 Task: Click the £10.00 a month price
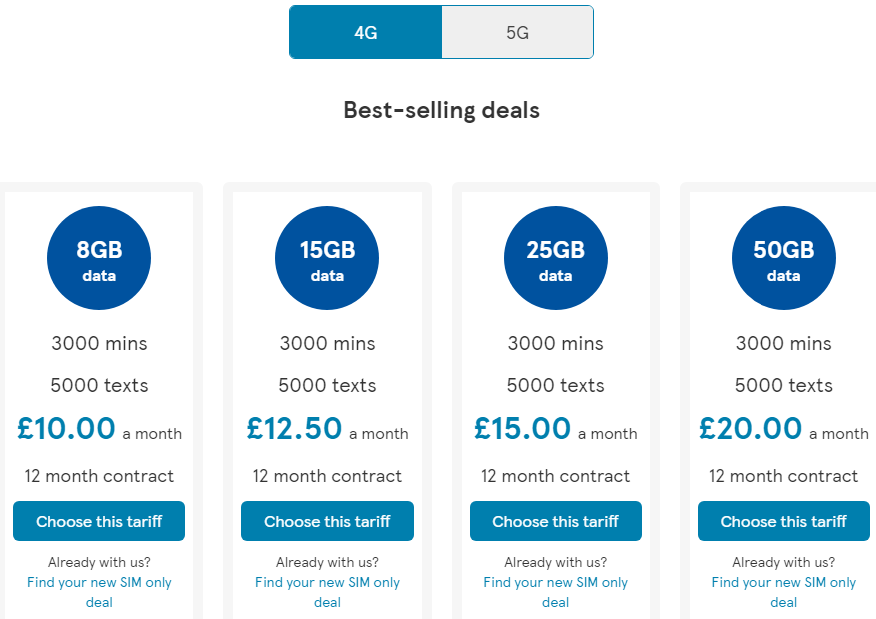coord(99,429)
